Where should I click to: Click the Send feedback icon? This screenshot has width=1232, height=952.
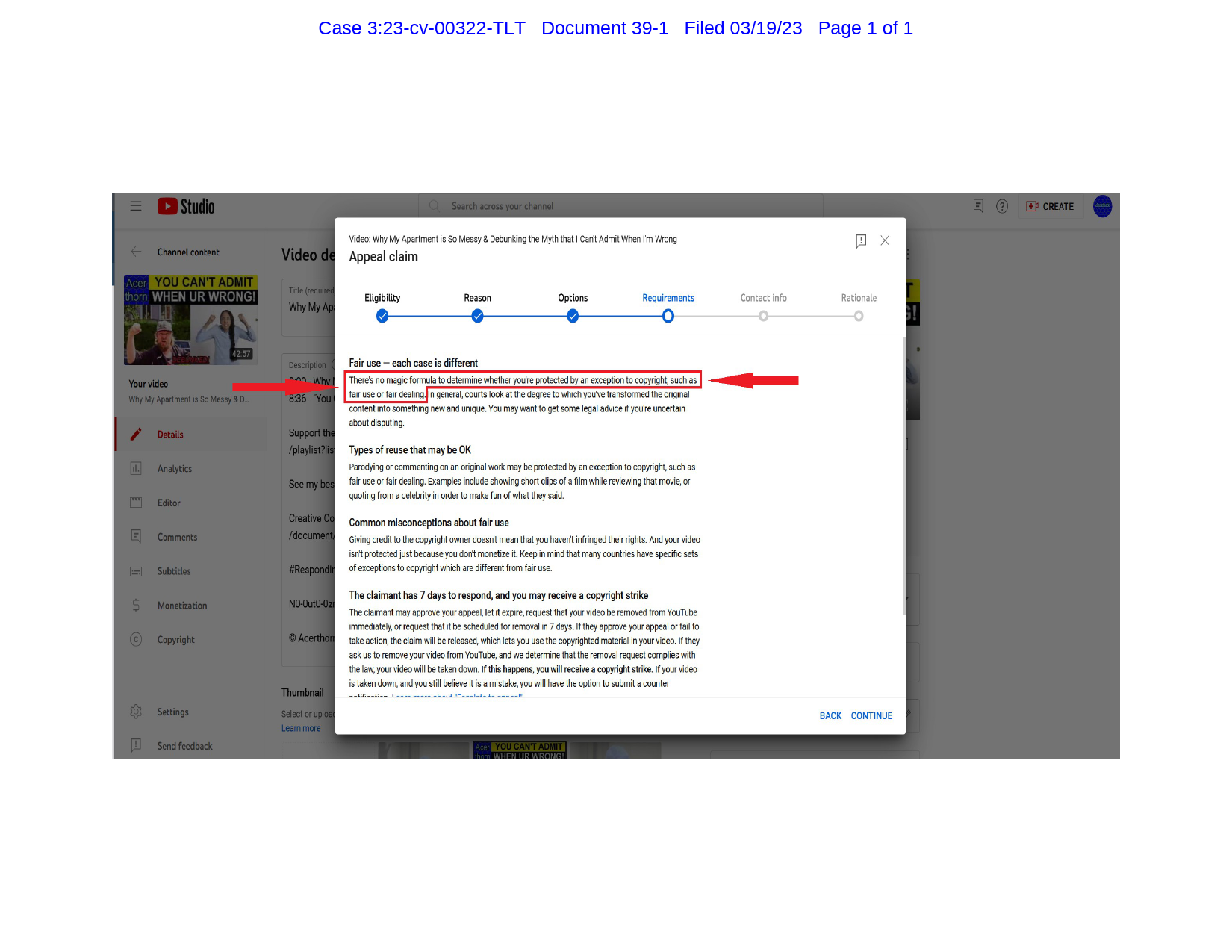pyautogui.click(x=136, y=746)
